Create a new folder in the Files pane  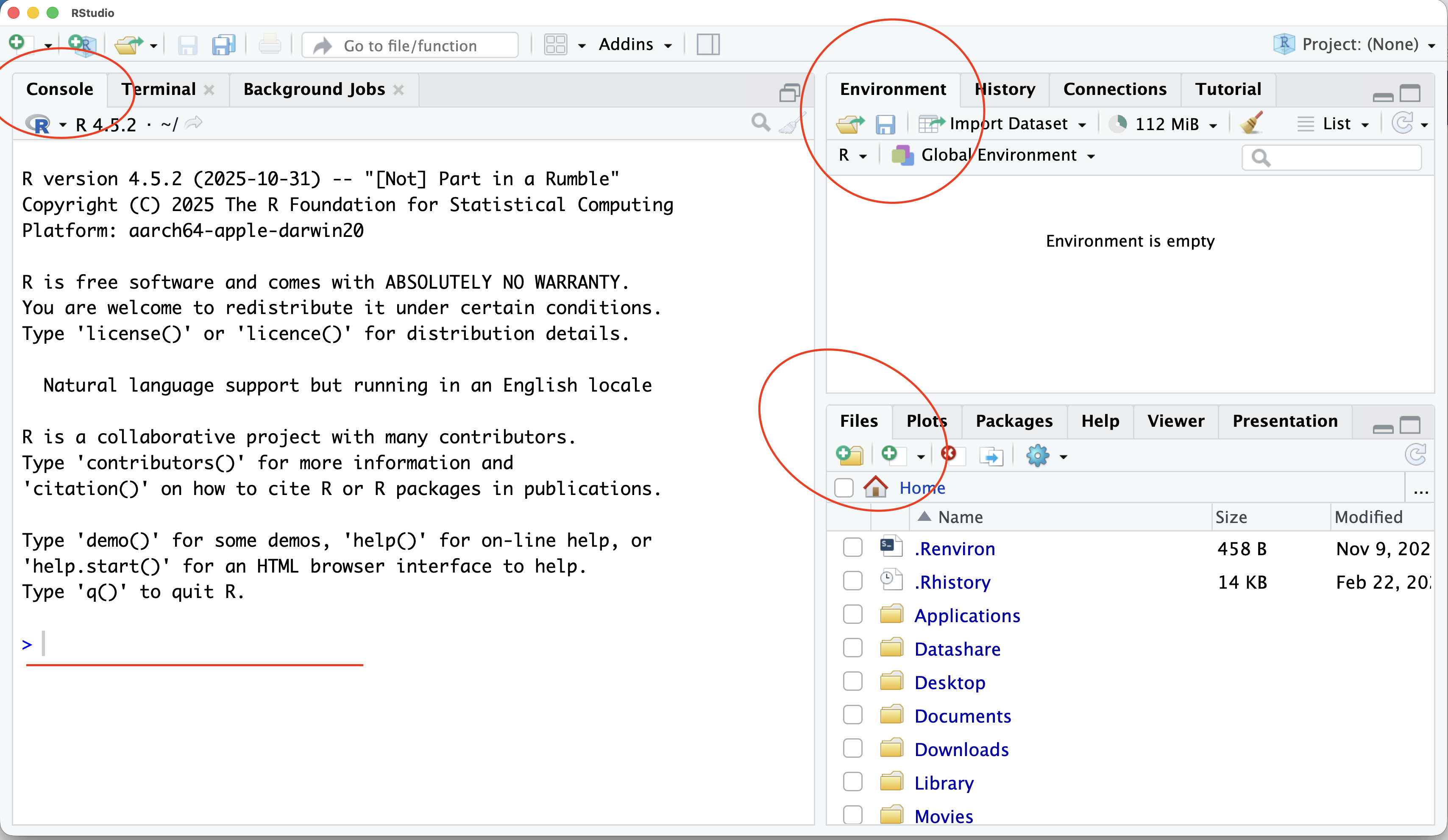[850, 455]
